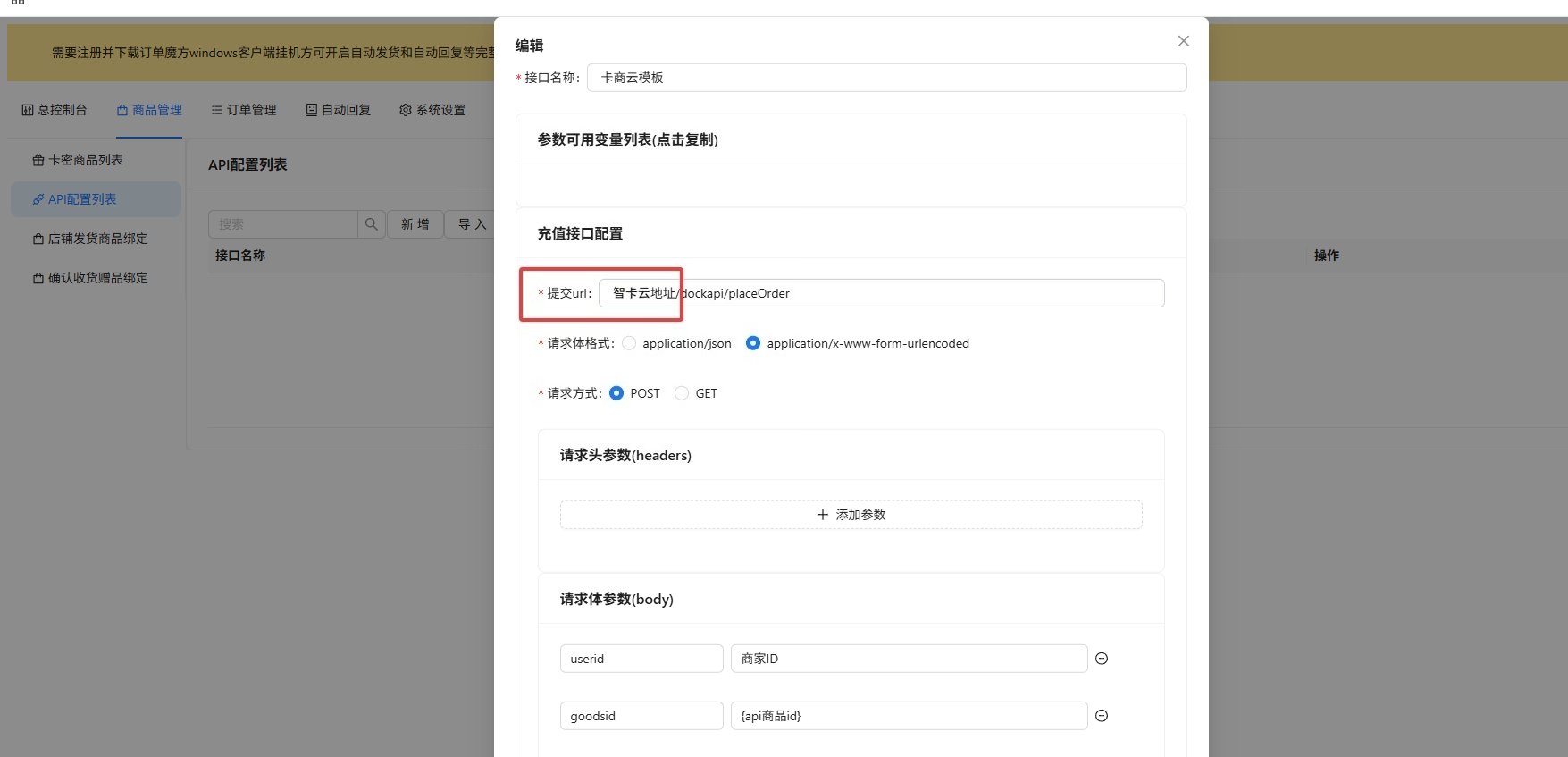Screen dimensions: 1568x757
Task: Open 总控制台 dashboard tab
Action: coord(55,110)
